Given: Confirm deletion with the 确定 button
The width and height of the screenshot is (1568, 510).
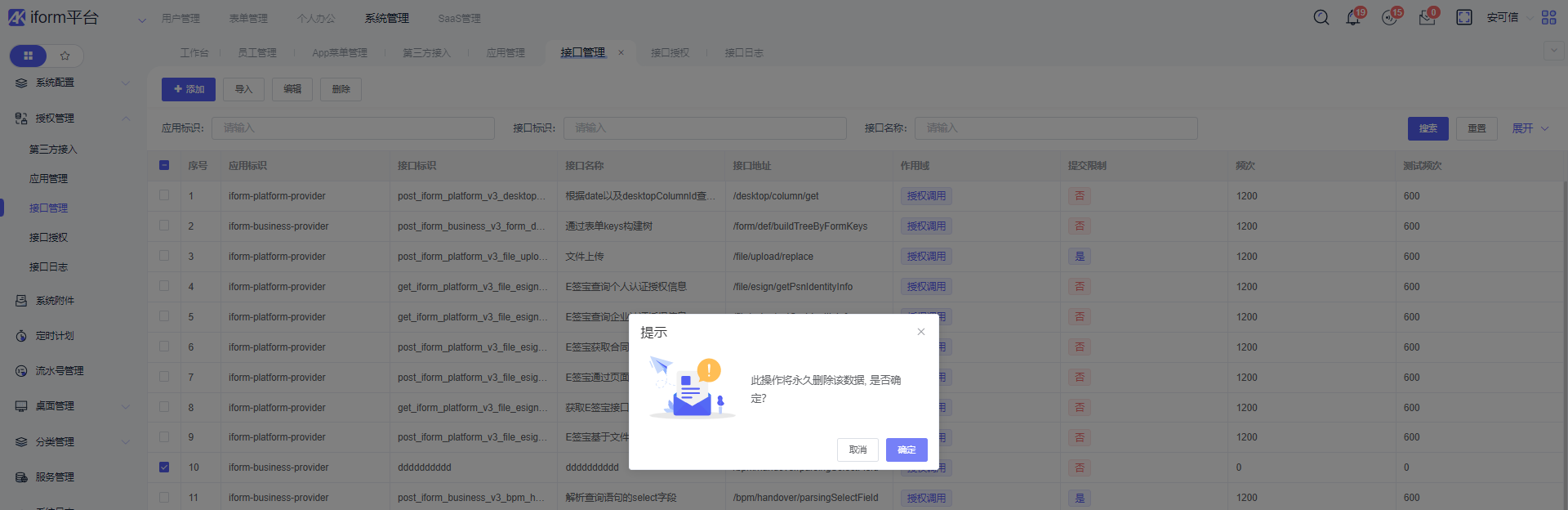Looking at the screenshot, I should tap(906, 450).
